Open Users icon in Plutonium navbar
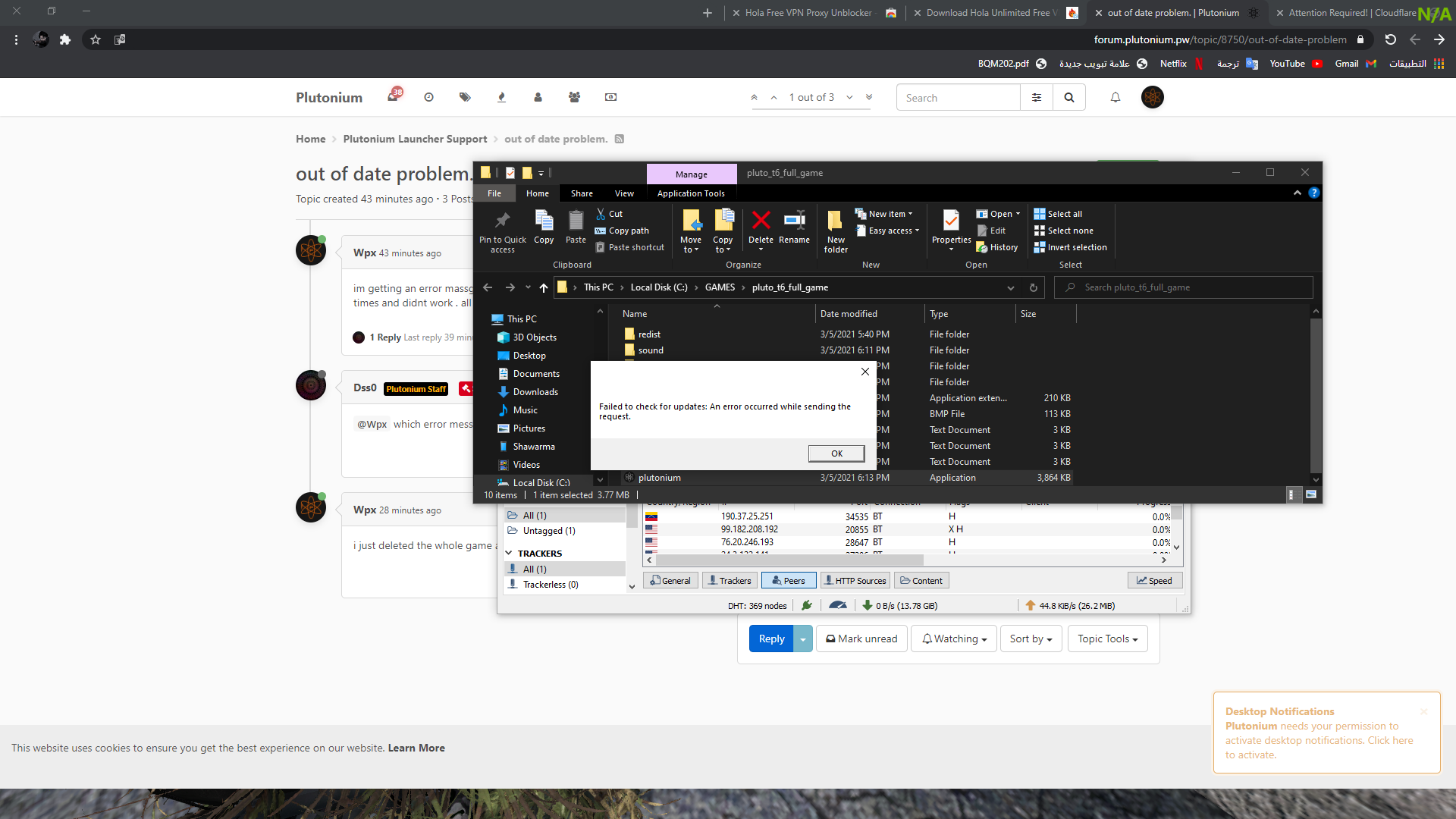The height and width of the screenshot is (819, 1456). [x=538, y=97]
